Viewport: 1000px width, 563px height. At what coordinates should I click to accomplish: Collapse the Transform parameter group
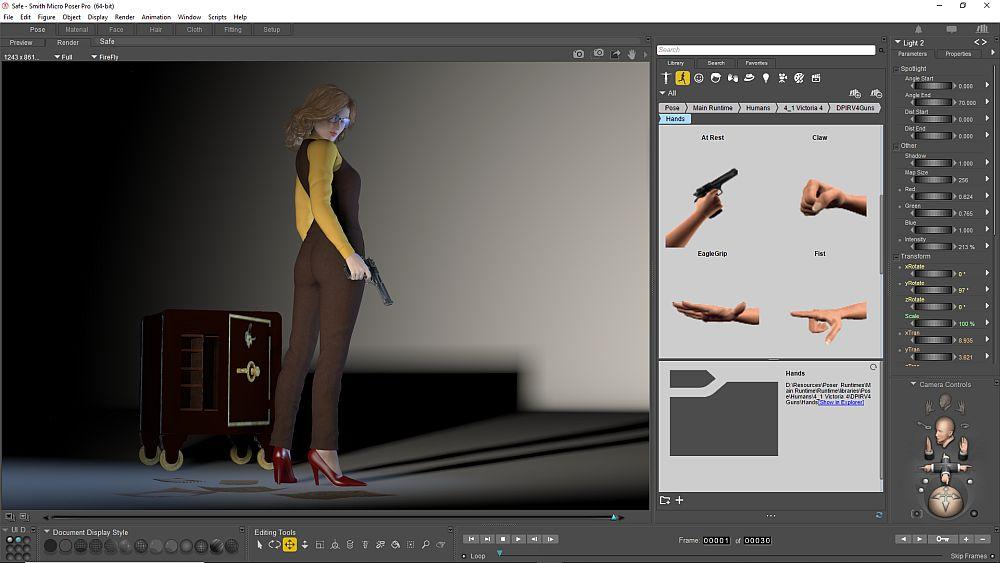896,256
